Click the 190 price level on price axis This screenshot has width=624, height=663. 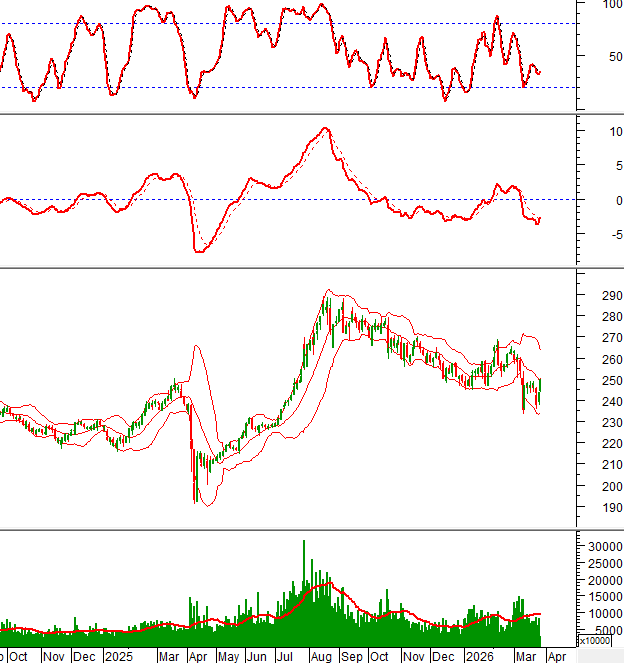point(598,508)
